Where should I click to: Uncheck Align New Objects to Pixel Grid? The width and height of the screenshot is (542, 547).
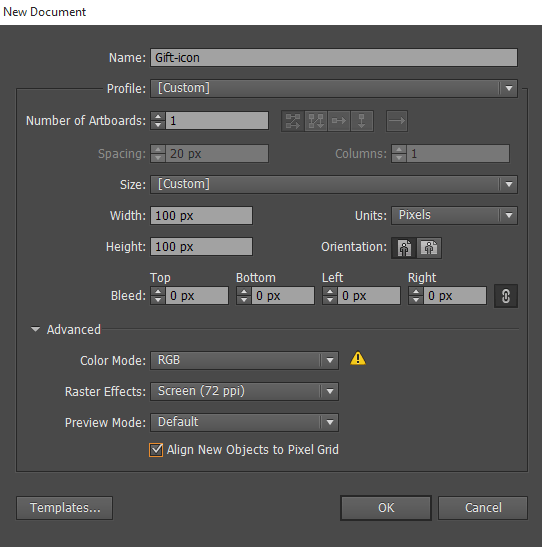(x=156, y=450)
